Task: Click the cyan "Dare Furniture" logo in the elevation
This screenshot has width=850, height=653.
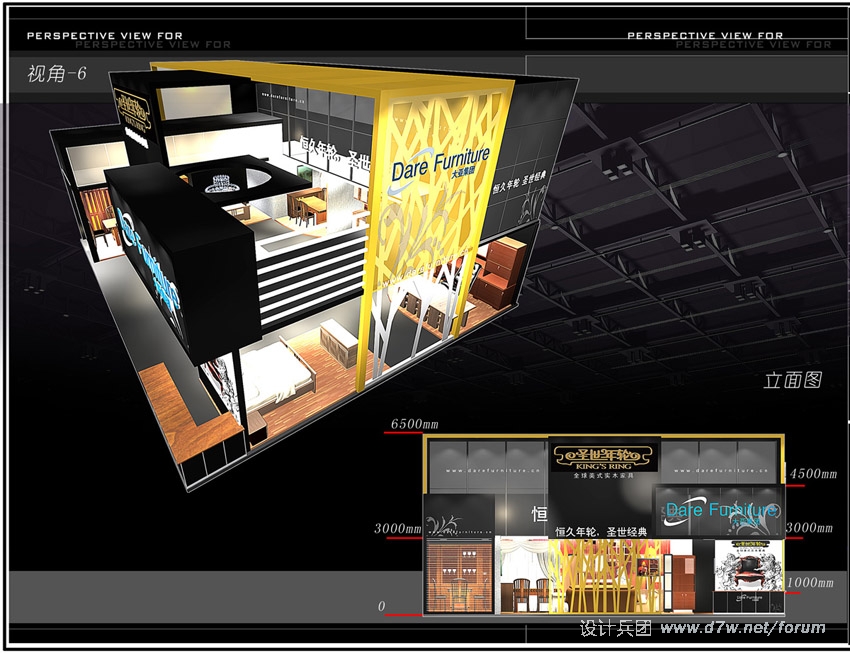Action: click(x=721, y=511)
